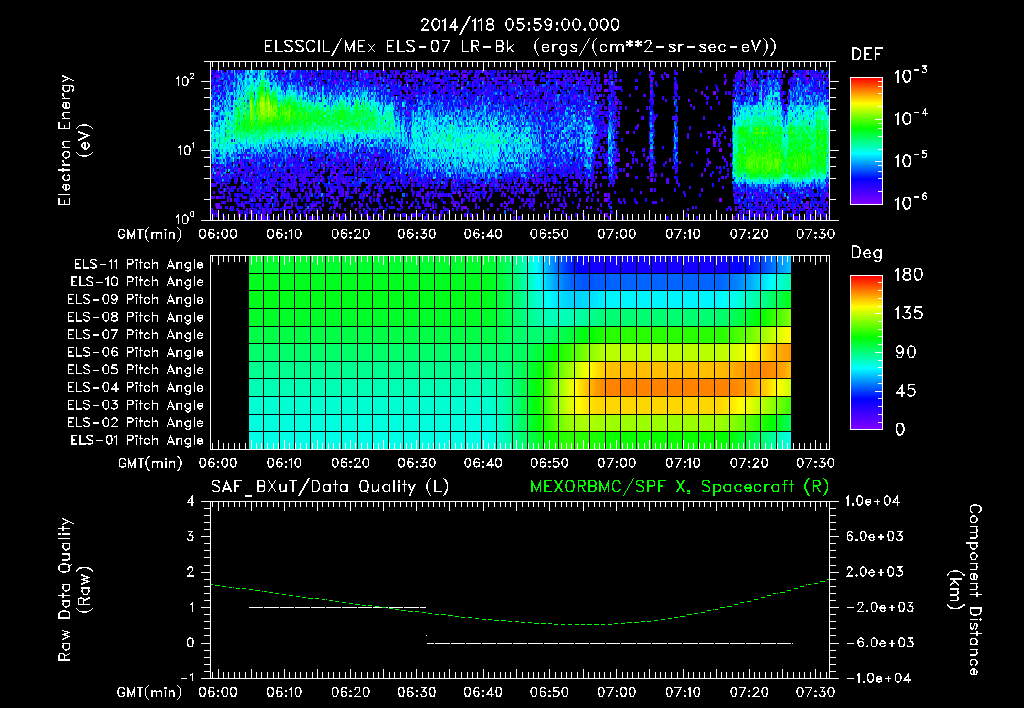Click 07:00 tick under the energy spectrogram
The image size is (1024, 708).
tap(616, 234)
